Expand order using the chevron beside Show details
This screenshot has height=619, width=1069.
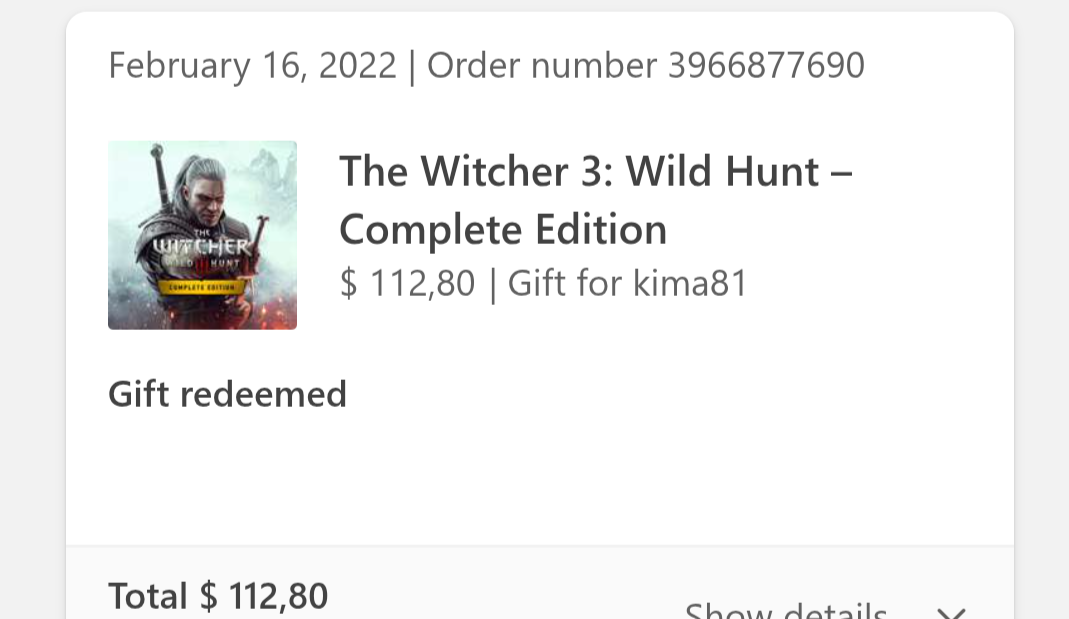pos(951,613)
